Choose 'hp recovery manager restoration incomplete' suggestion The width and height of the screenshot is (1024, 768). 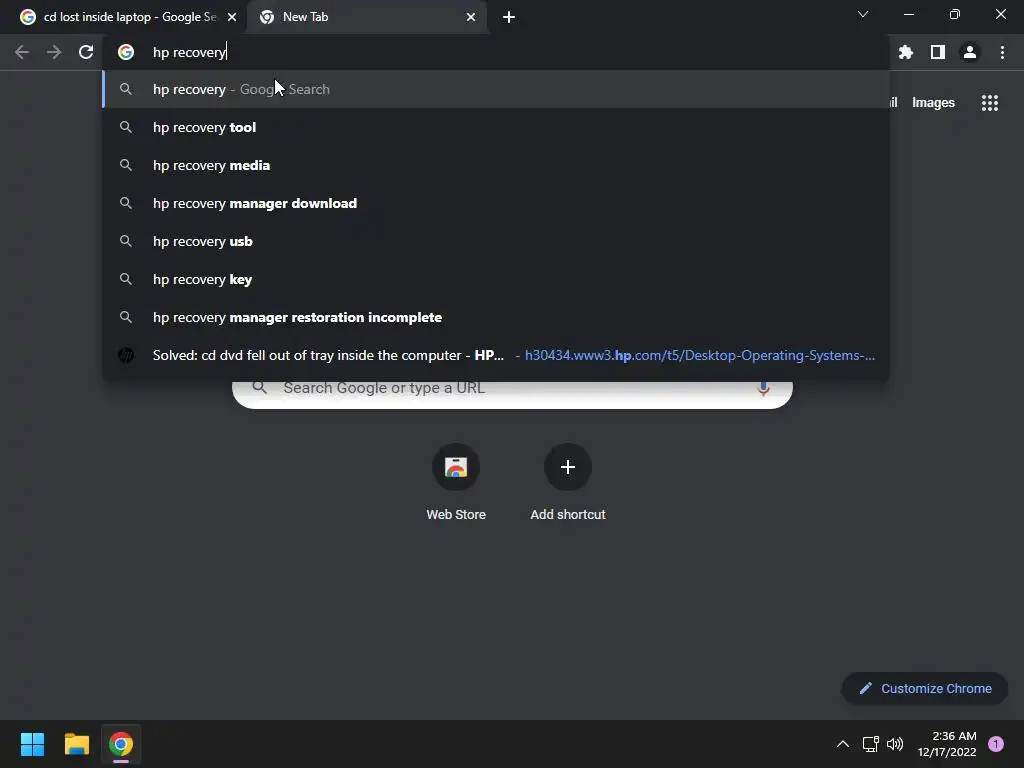[x=496, y=317]
